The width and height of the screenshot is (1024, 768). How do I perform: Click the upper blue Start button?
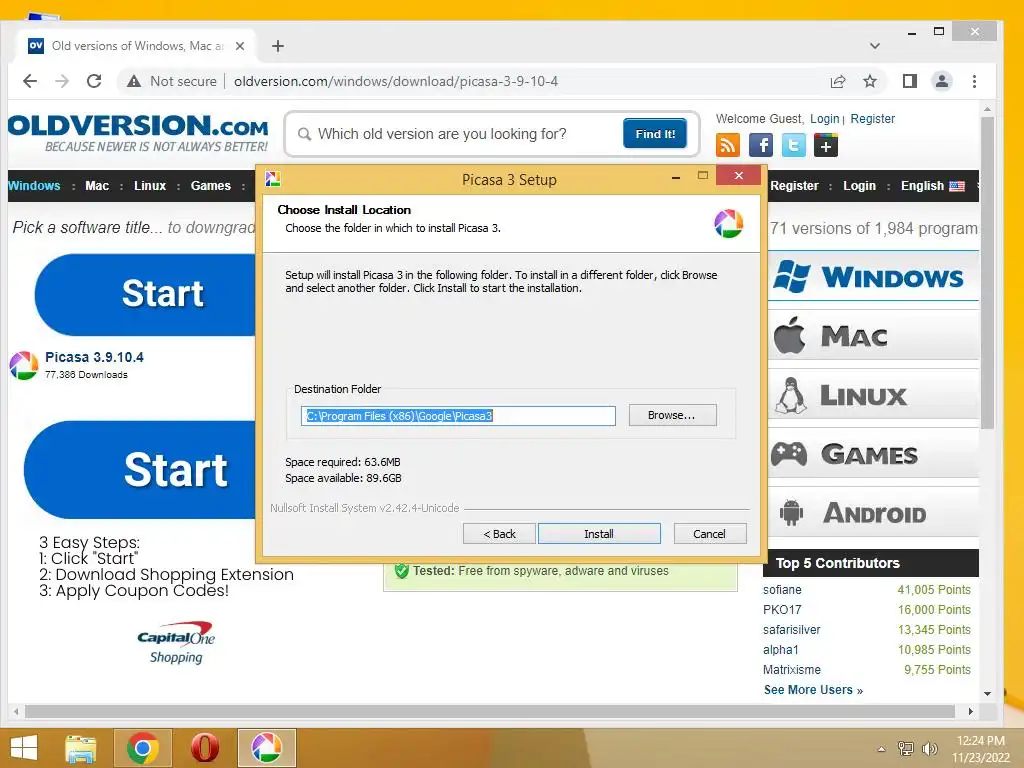[145, 295]
